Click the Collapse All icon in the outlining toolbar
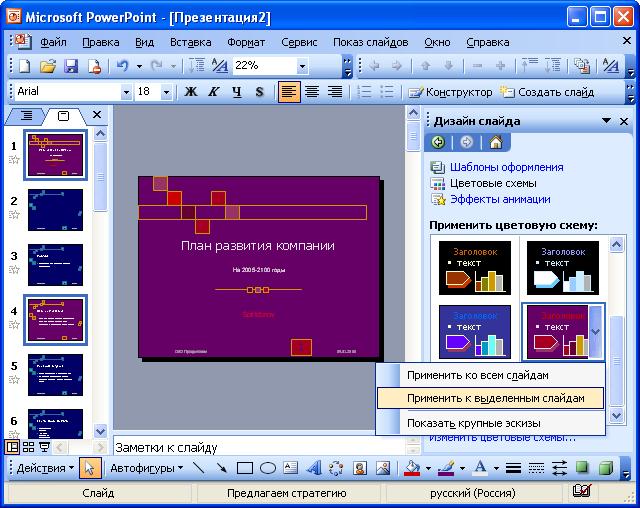This screenshot has width=640, height=508. coord(529,66)
